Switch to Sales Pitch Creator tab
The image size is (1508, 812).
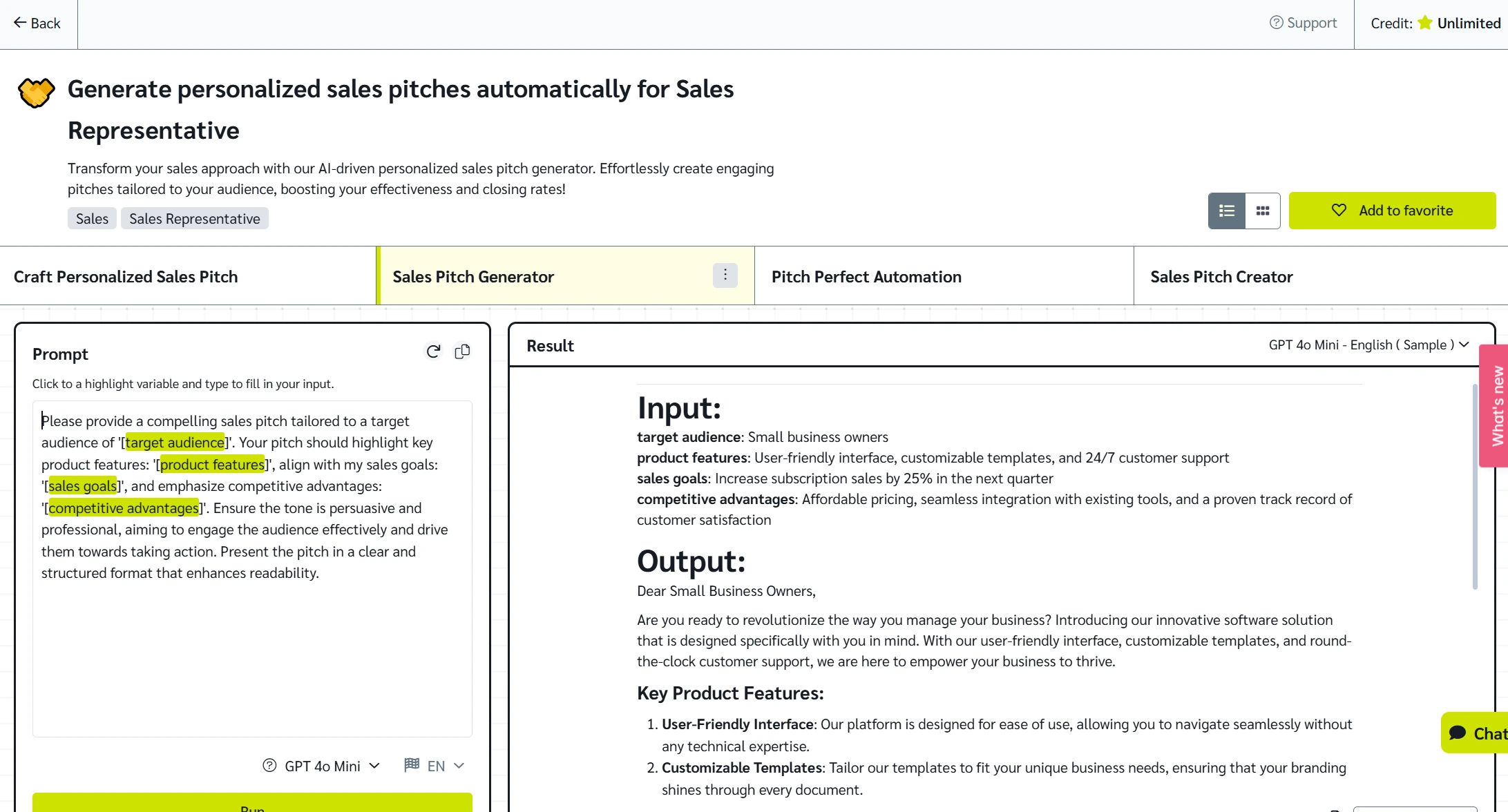click(1320, 276)
